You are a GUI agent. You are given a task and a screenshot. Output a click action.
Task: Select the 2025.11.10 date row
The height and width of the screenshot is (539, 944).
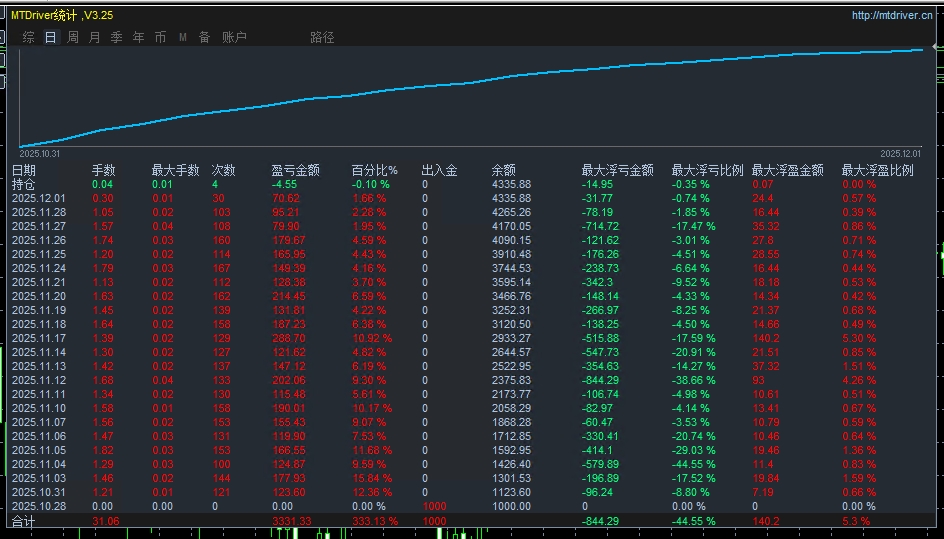[39, 408]
